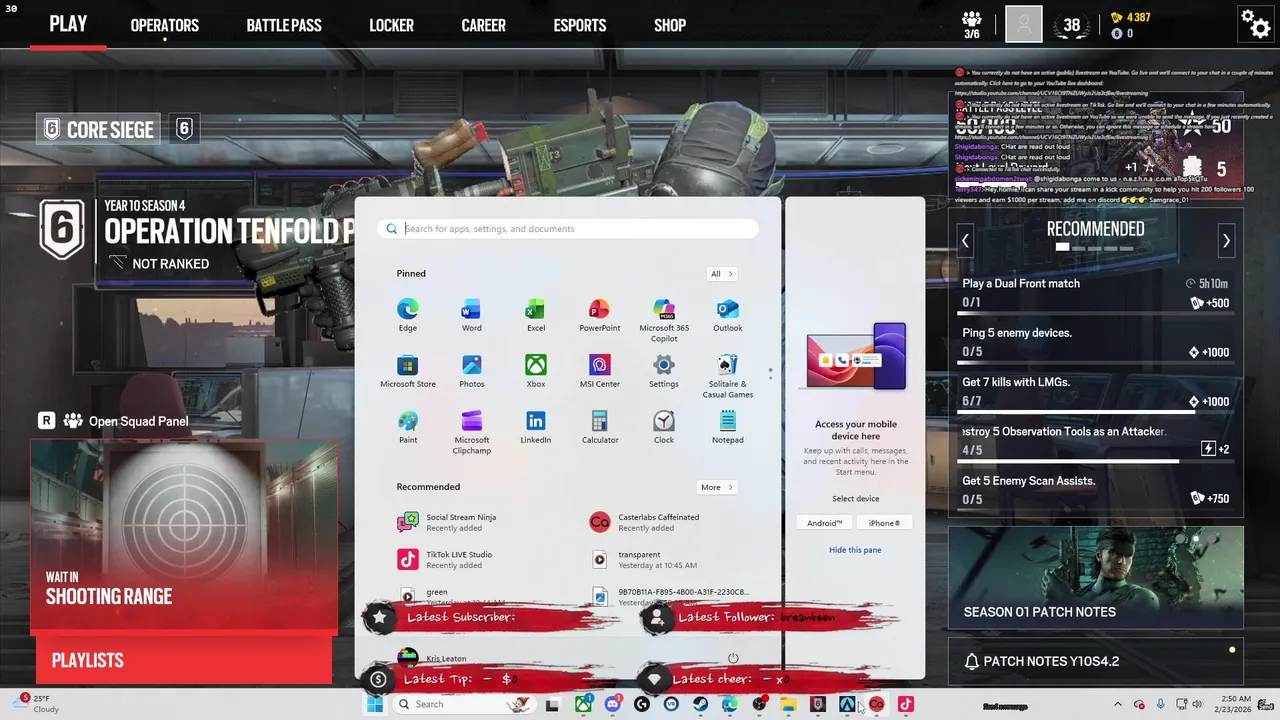This screenshot has width=1280, height=720.
Task: Launch PowerPoint pinned app
Action: (x=599, y=314)
